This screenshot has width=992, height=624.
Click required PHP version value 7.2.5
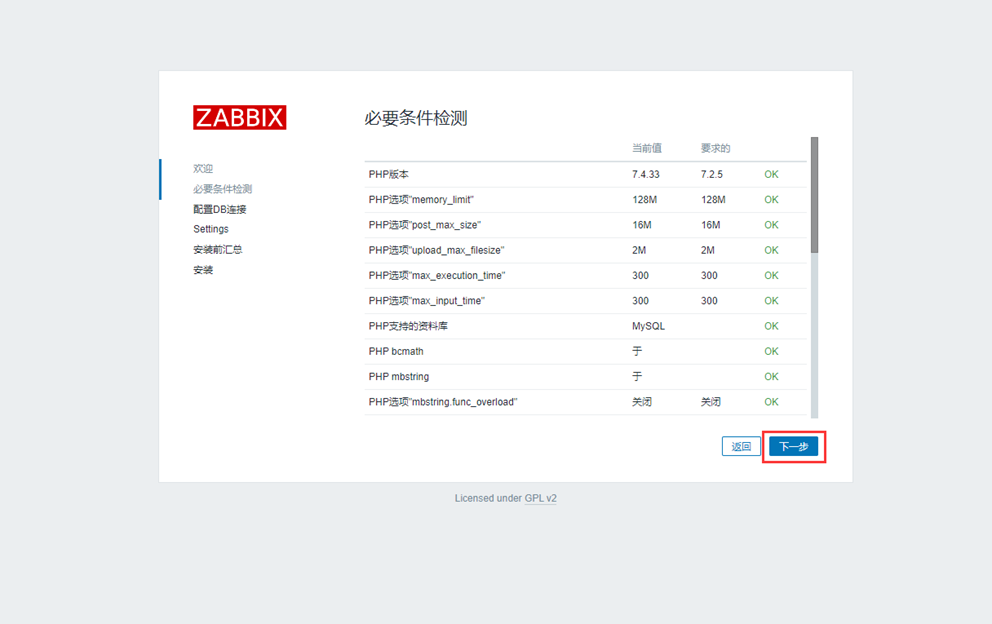pyautogui.click(x=712, y=175)
